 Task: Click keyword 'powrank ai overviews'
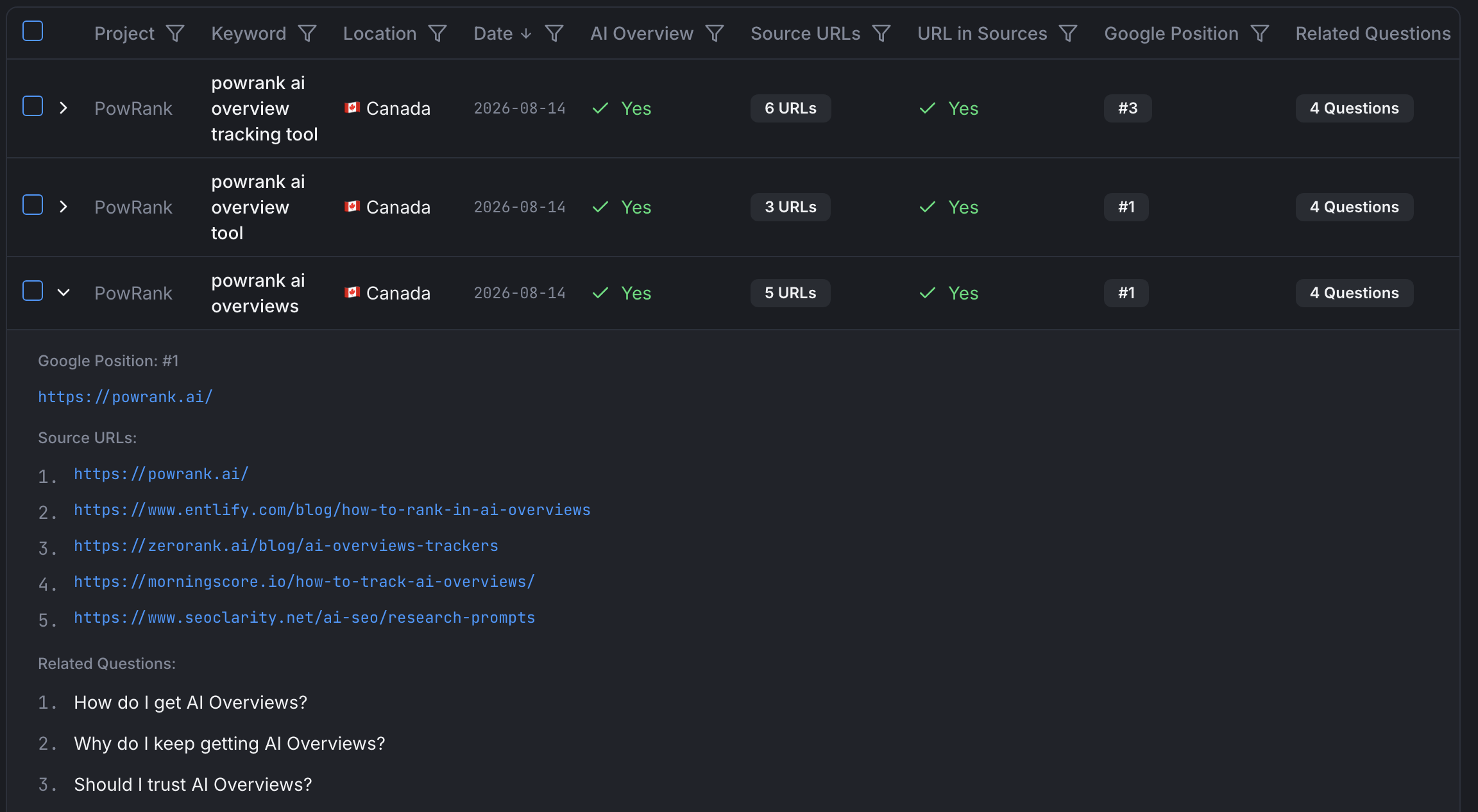click(x=258, y=293)
